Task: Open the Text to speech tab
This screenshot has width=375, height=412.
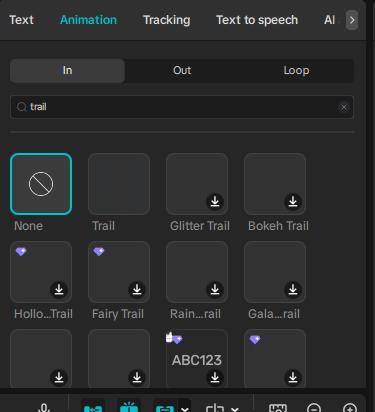Action: 257,20
